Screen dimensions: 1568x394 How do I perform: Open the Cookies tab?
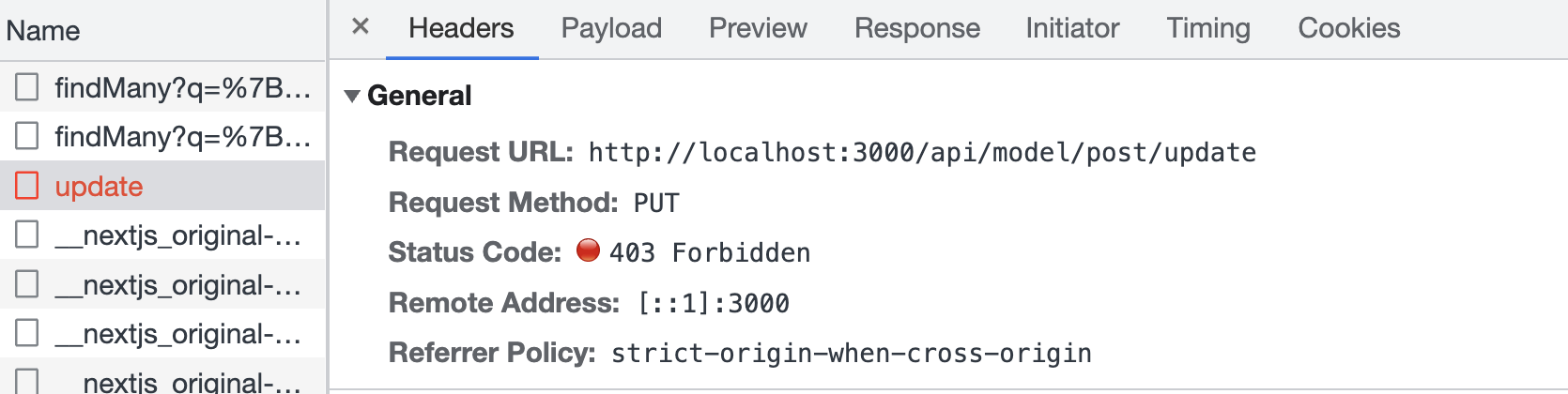click(1348, 28)
